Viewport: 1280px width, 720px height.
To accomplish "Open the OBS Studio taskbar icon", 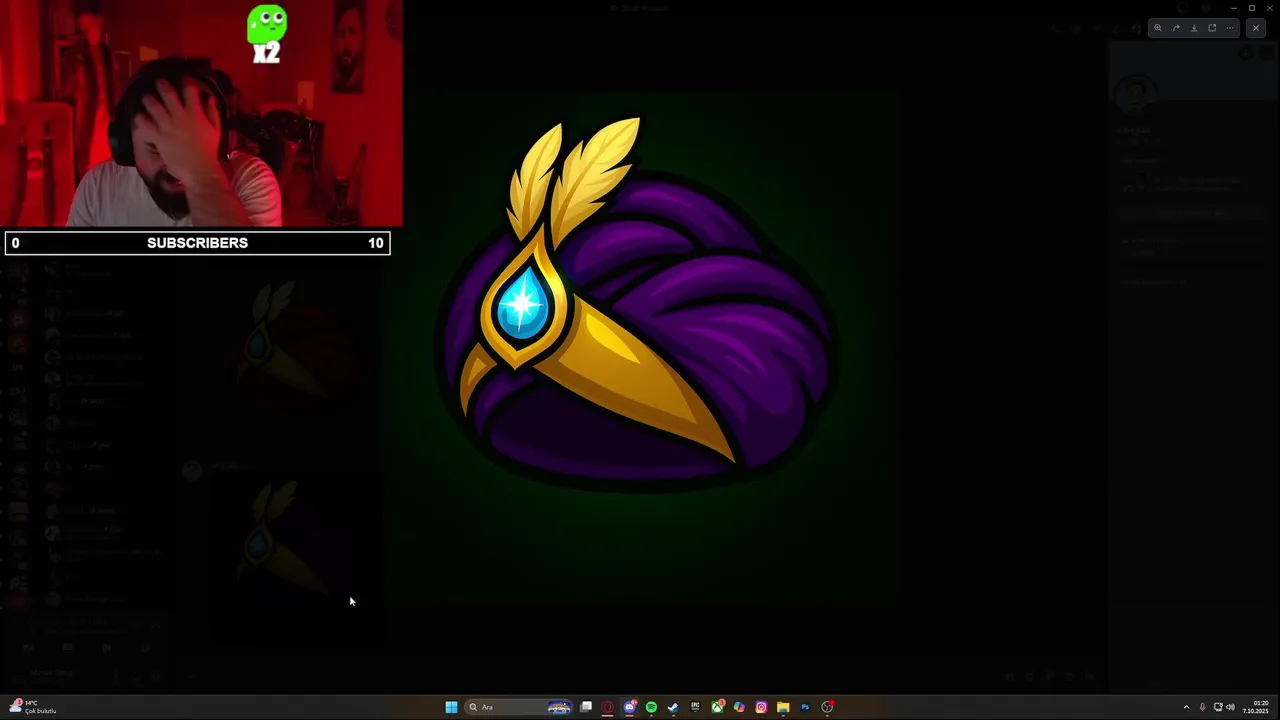I will click(x=827, y=707).
